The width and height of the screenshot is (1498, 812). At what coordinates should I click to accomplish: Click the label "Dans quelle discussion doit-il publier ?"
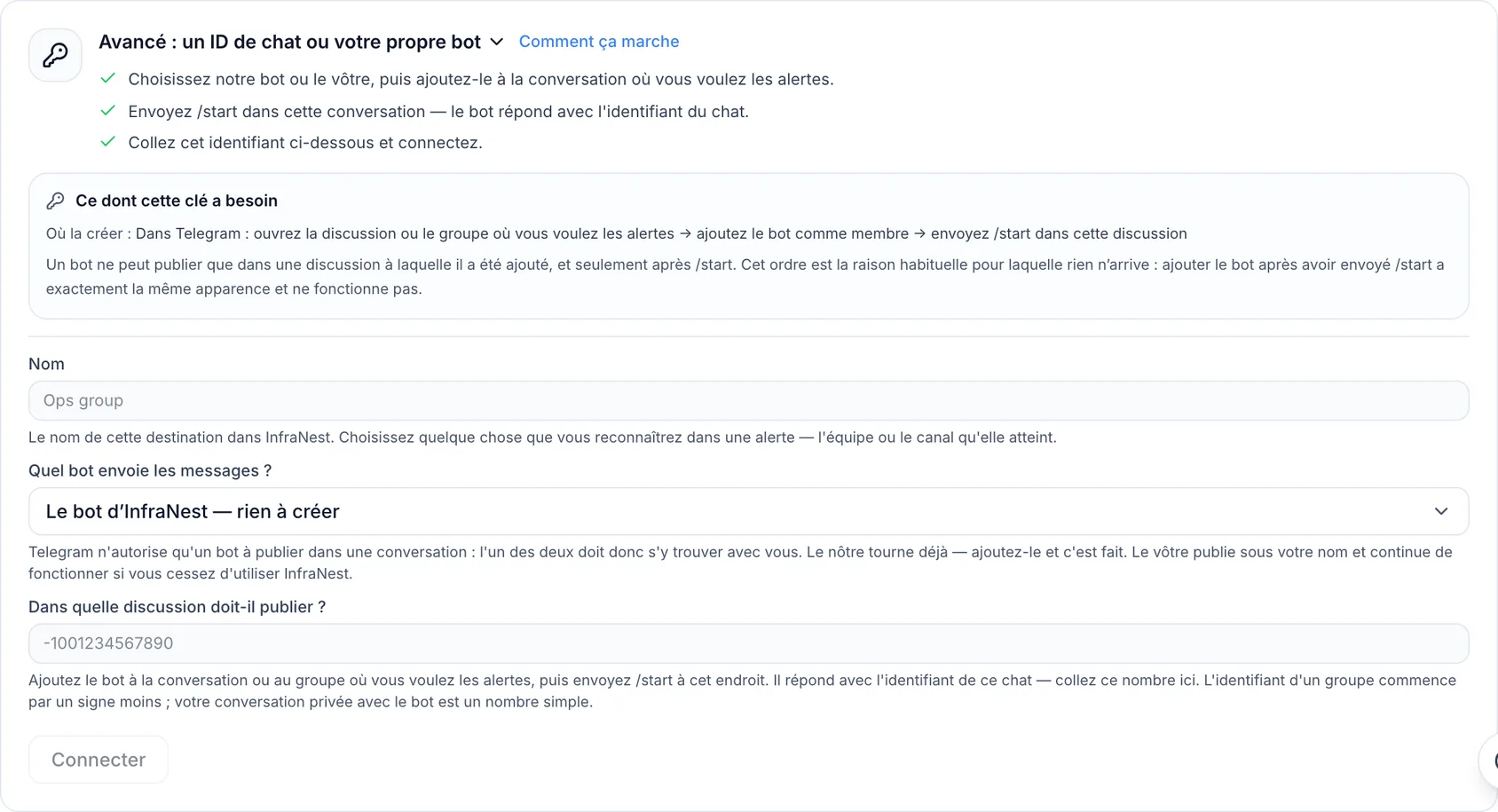177,607
